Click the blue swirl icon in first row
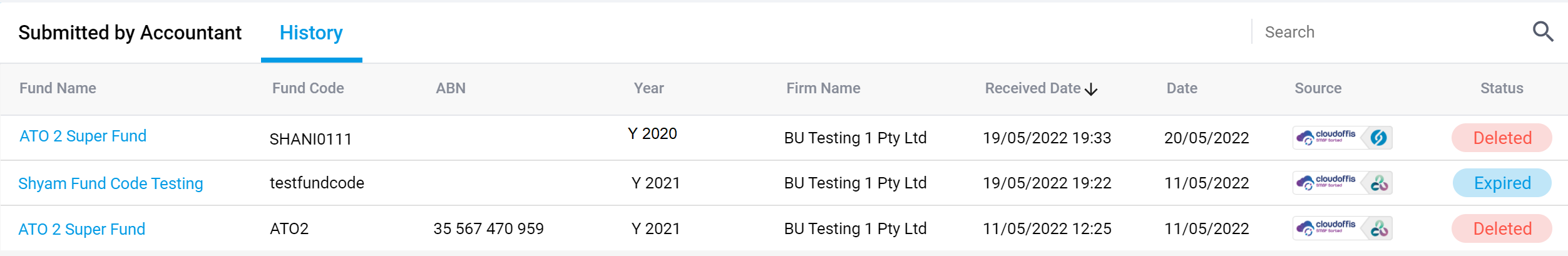Screen dimensions: 1568x256 (x=1378, y=138)
